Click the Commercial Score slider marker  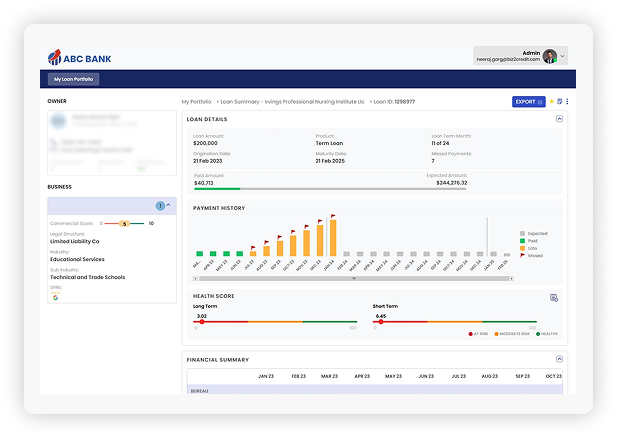pos(125,223)
